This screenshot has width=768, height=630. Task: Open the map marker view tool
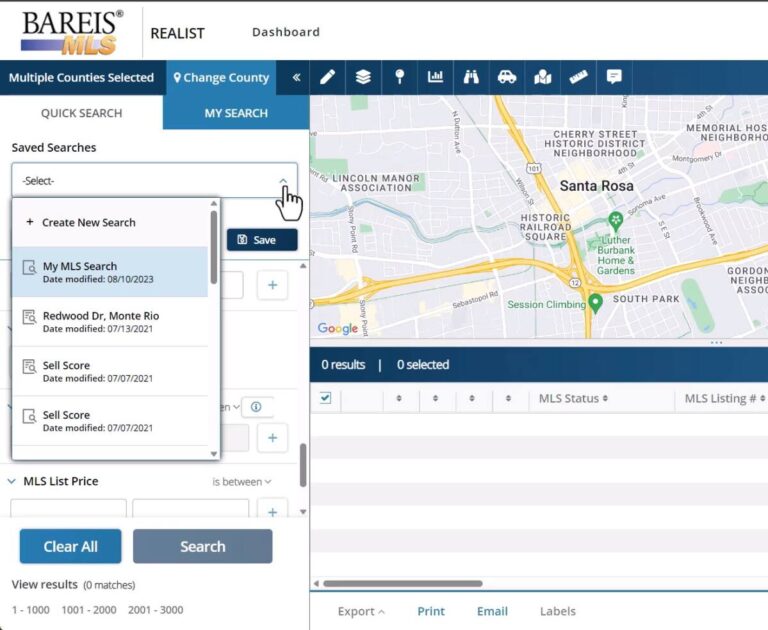click(543, 77)
